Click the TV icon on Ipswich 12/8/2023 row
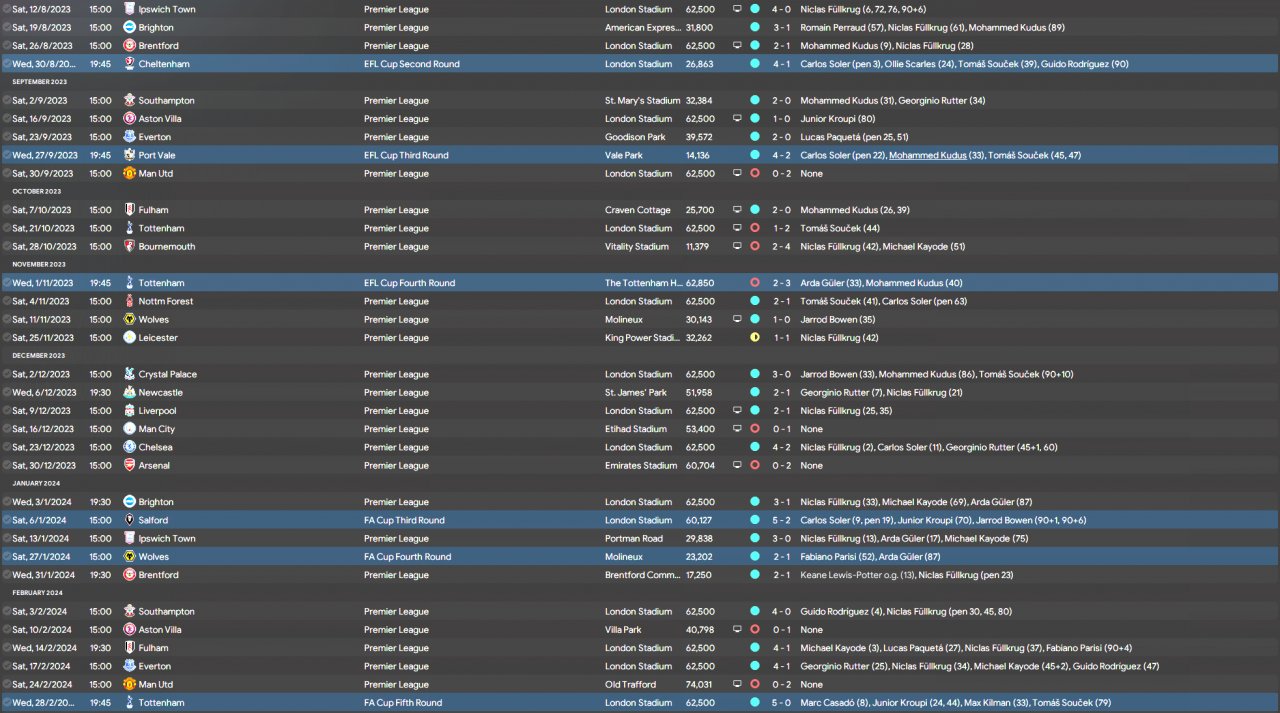 [x=737, y=9]
